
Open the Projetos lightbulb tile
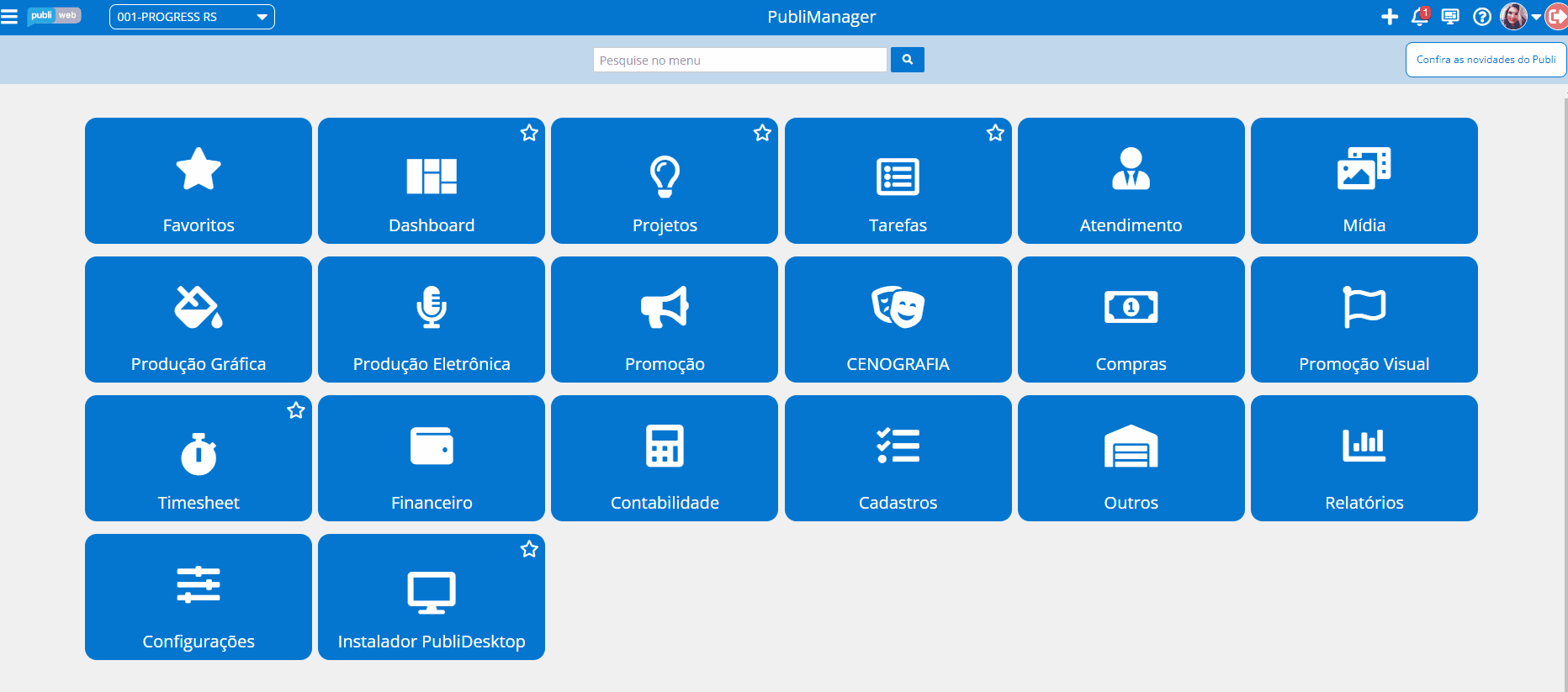point(665,181)
